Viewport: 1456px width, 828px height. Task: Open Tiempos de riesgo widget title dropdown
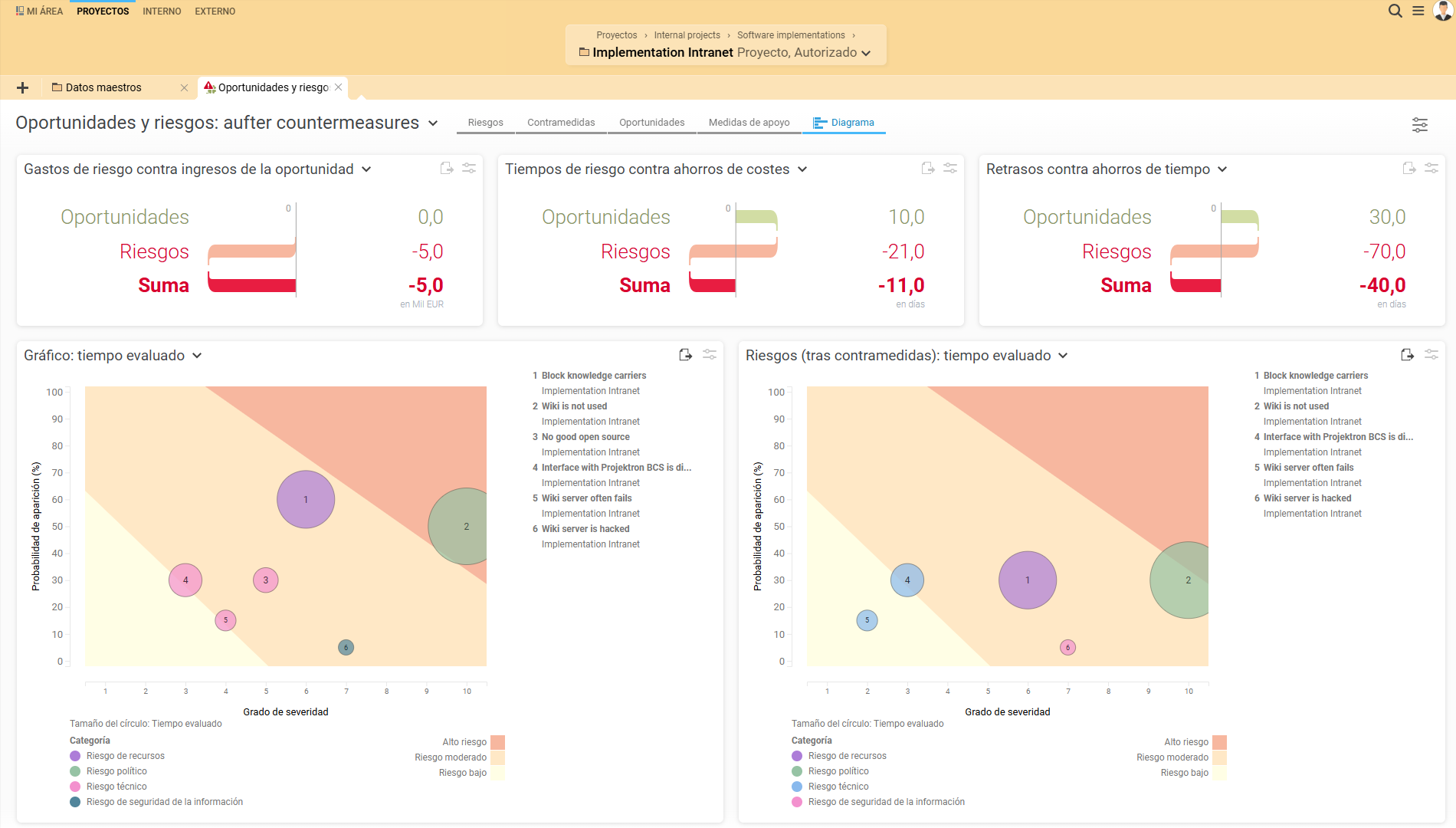click(802, 169)
